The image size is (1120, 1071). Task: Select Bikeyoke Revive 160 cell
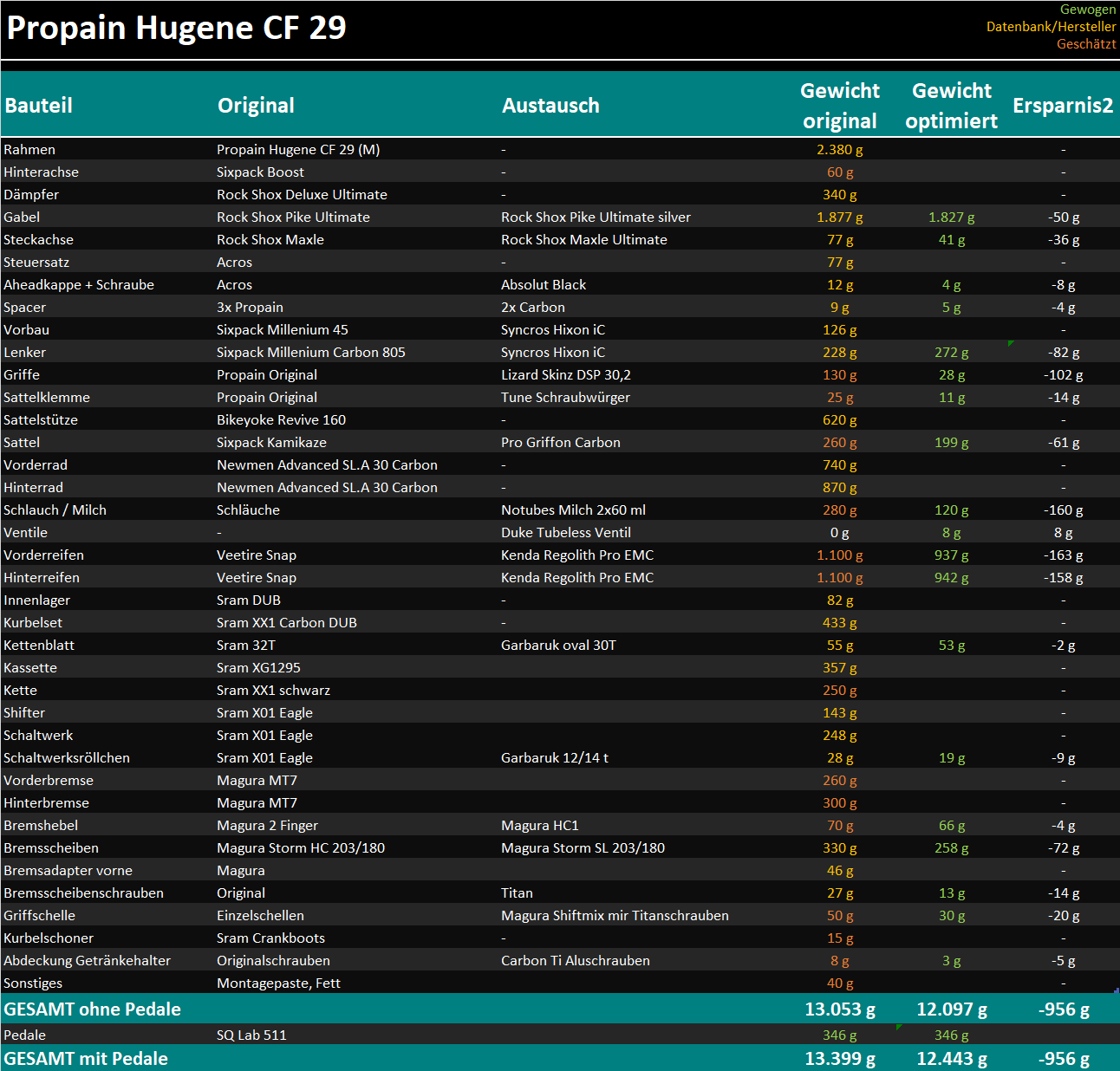[x=281, y=420]
